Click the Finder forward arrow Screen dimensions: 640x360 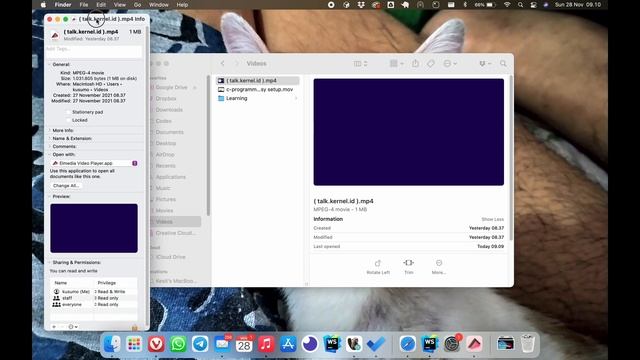click(x=236, y=64)
